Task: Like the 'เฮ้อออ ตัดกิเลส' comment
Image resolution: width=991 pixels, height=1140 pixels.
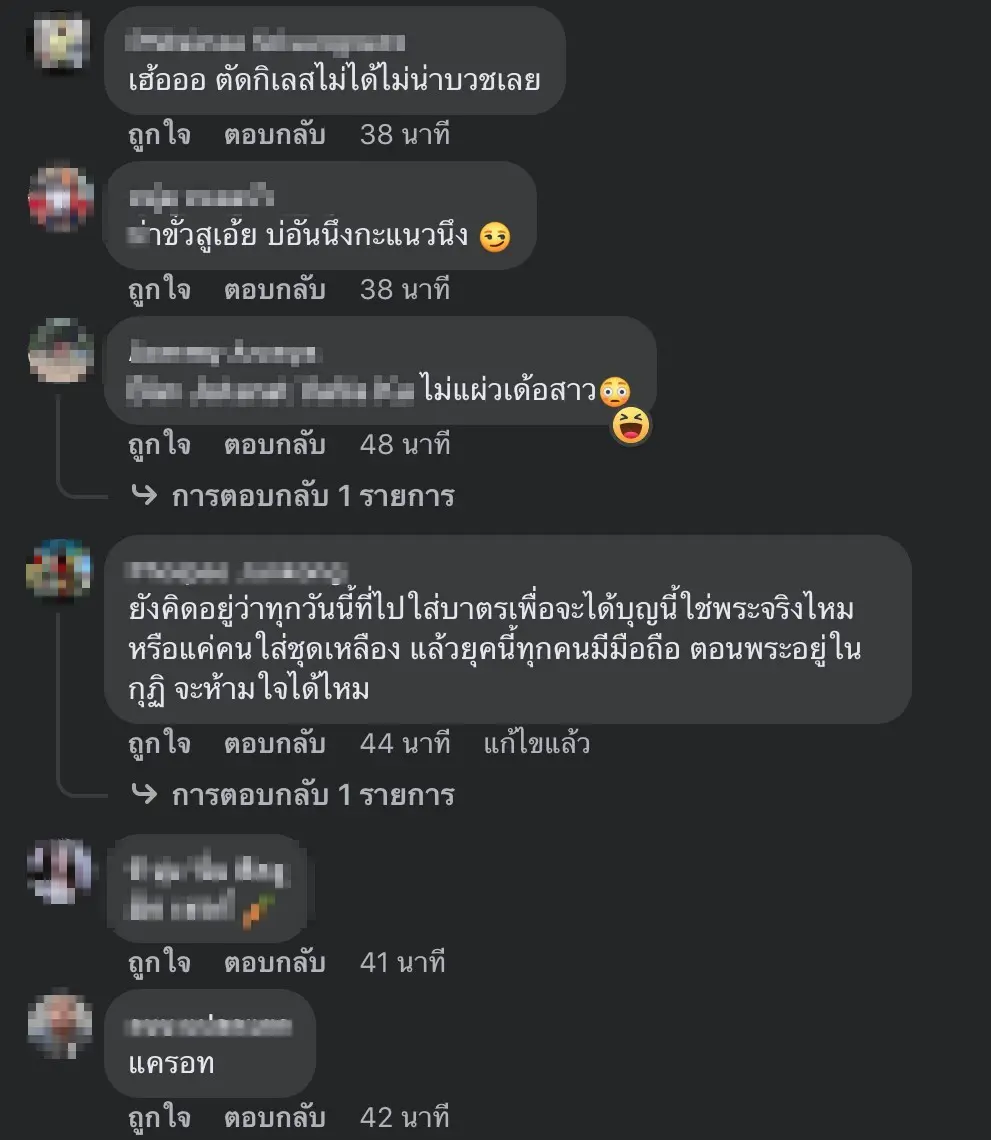Action: (159, 135)
